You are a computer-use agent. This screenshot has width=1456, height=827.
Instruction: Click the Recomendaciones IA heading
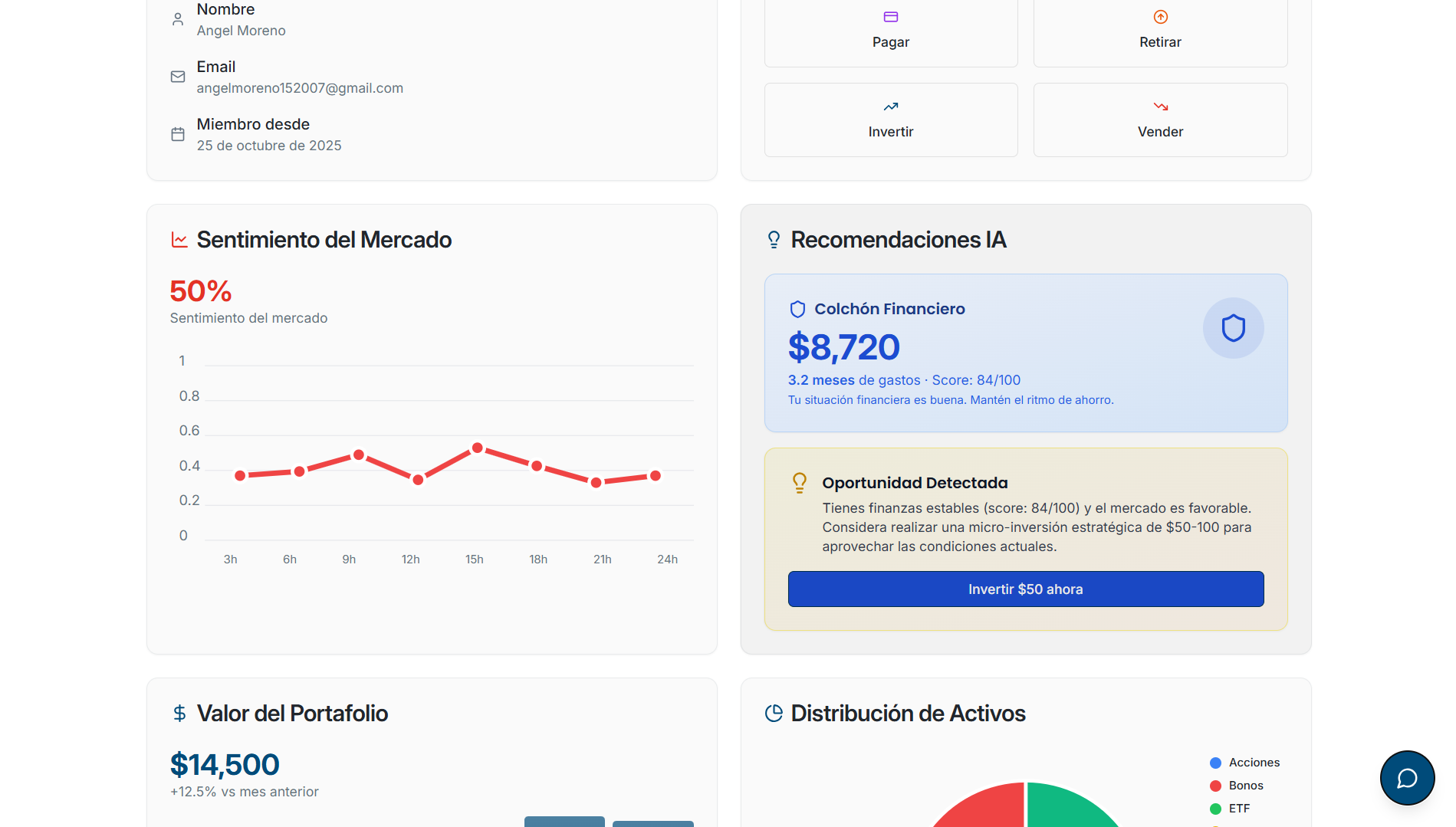pyautogui.click(x=899, y=240)
